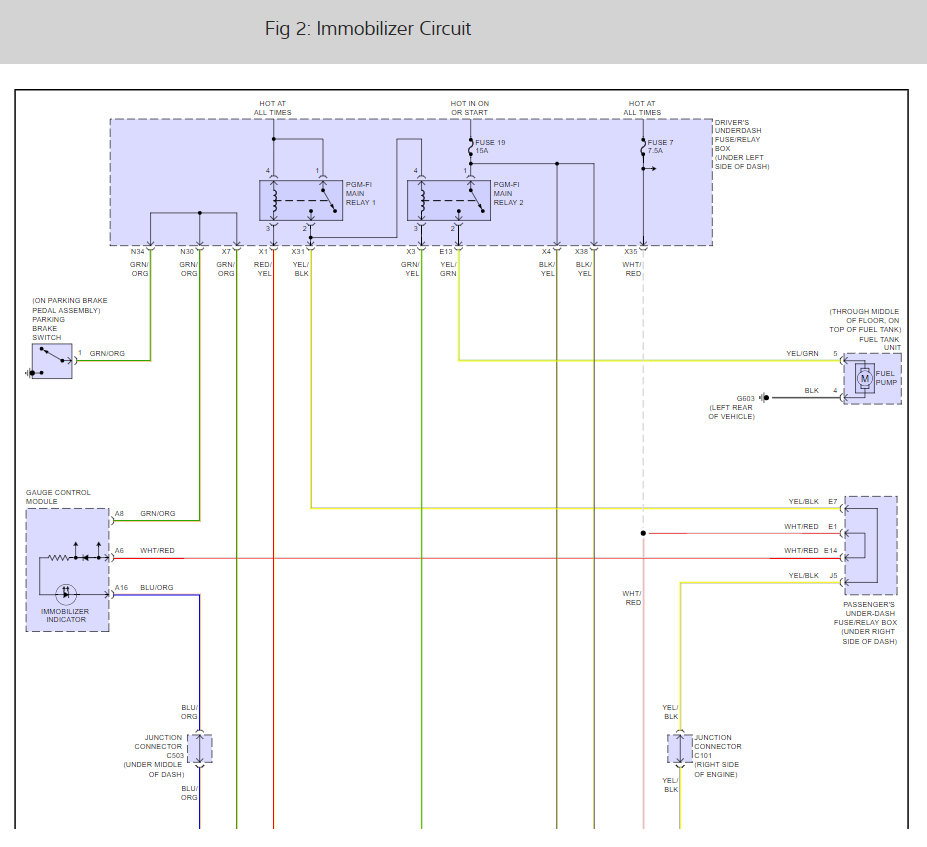Click the RED/YEL wire label at X1
927x847 pixels.
263,269
